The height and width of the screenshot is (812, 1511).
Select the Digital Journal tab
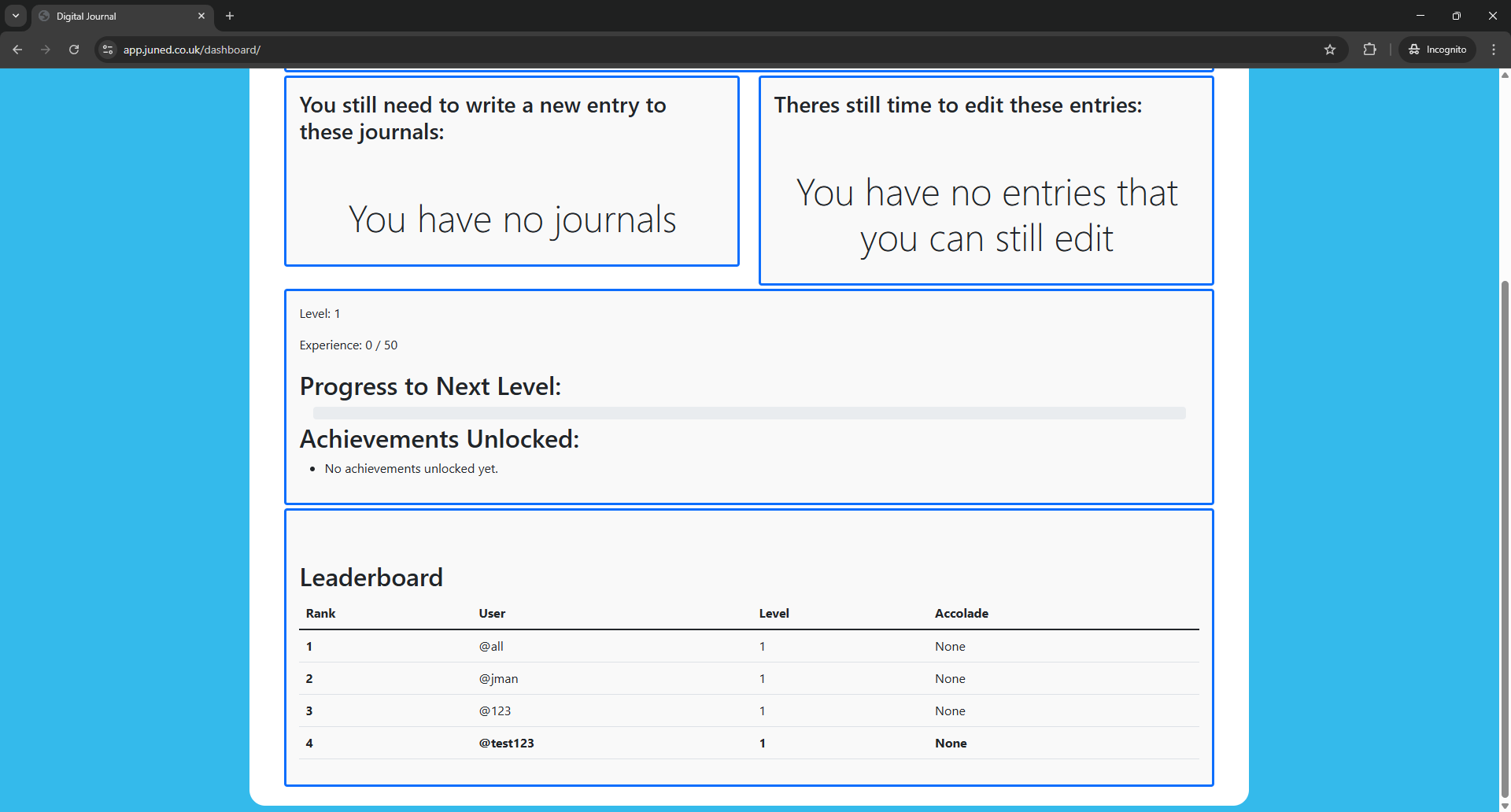(x=123, y=16)
